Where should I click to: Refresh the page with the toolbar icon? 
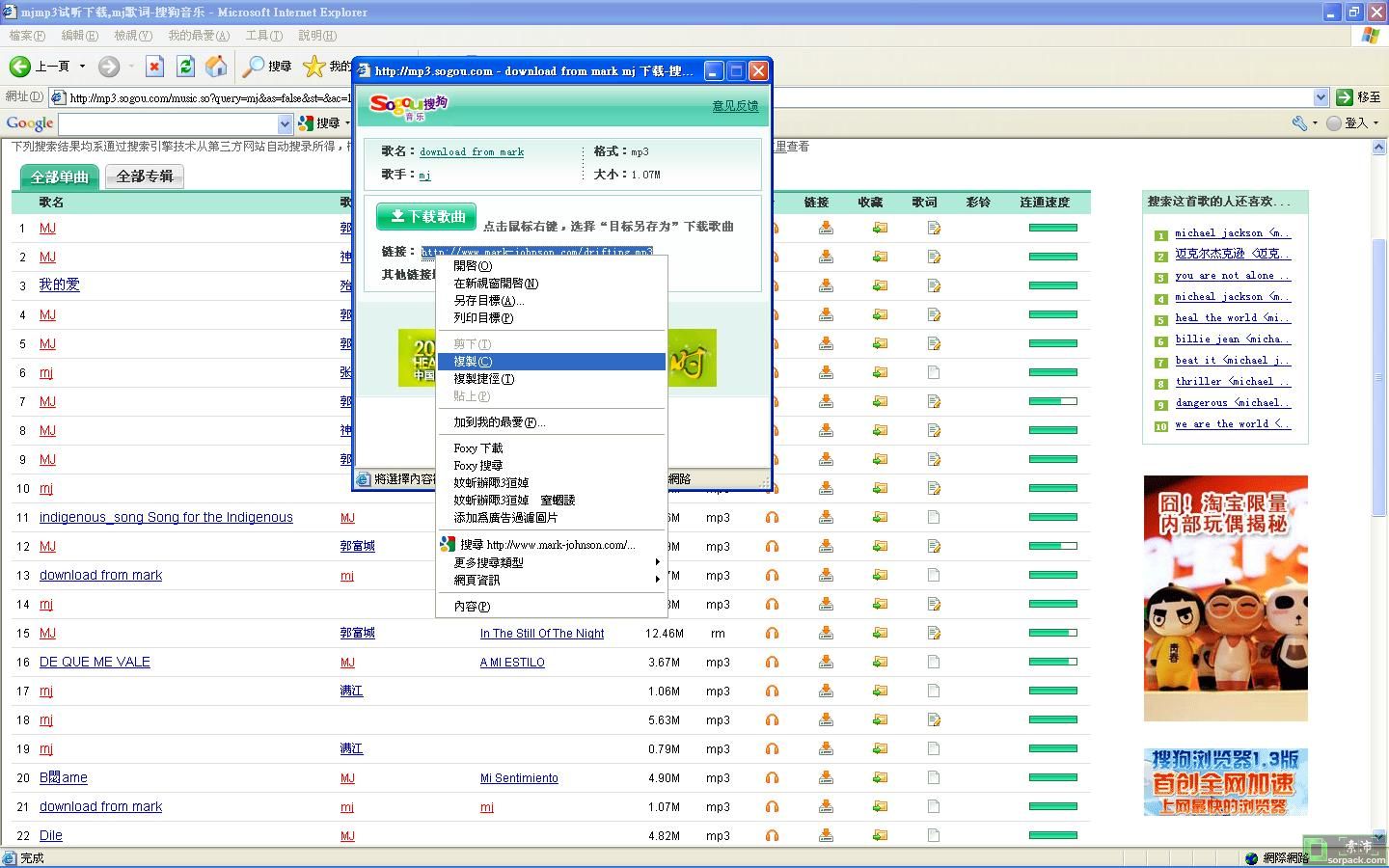(x=185, y=66)
